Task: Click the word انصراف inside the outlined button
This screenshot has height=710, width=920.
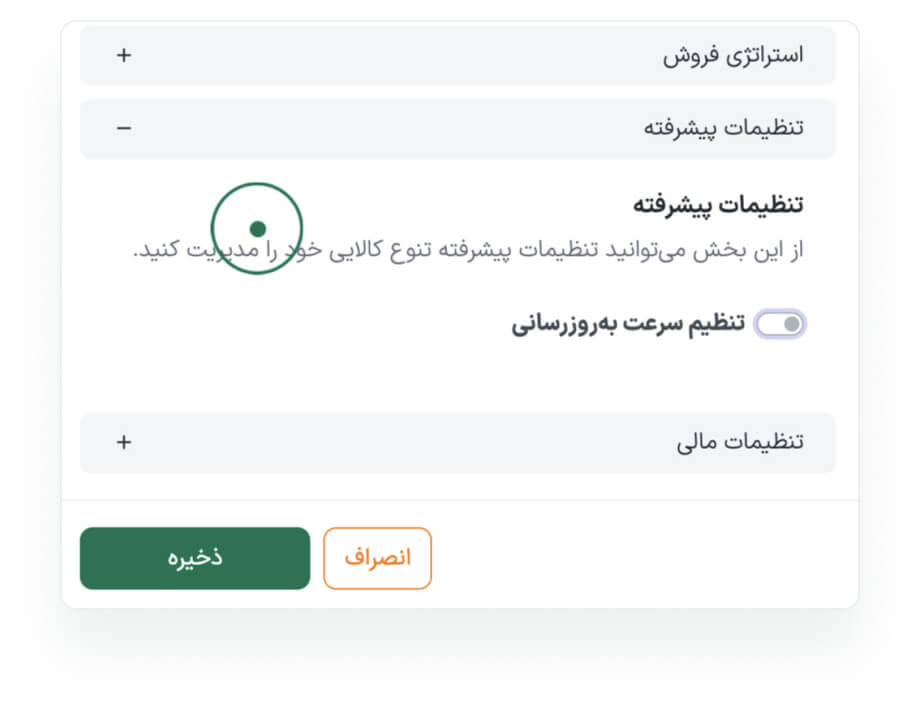Action: pos(378,558)
